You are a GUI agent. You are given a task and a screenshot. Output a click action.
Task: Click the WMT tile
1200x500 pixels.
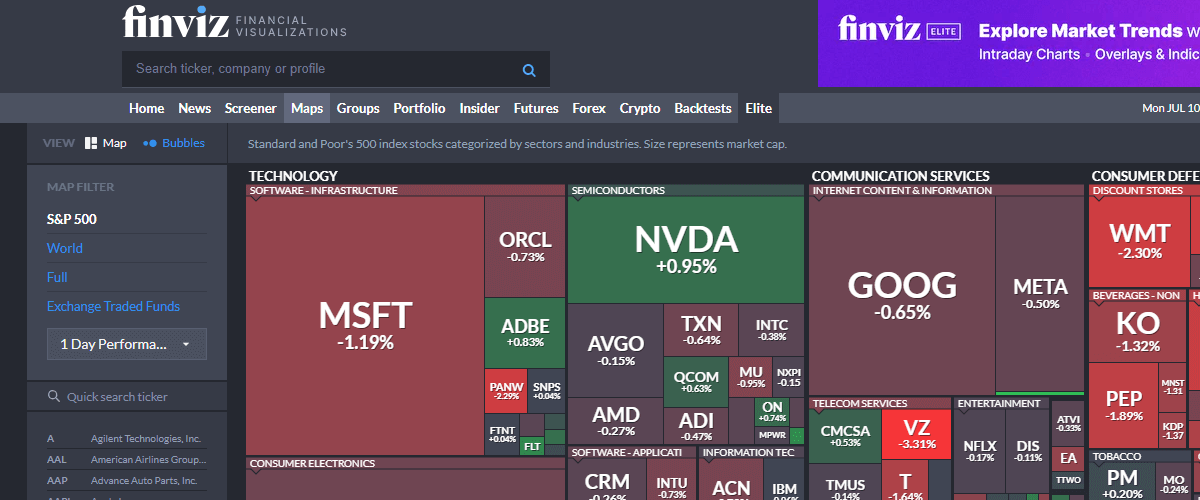click(x=1139, y=241)
